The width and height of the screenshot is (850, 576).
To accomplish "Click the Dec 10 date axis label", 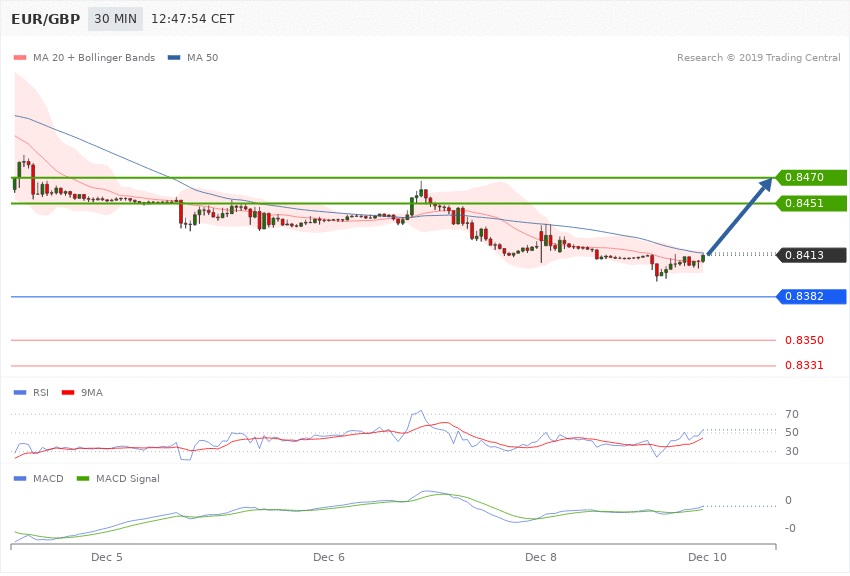I will coord(707,555).
